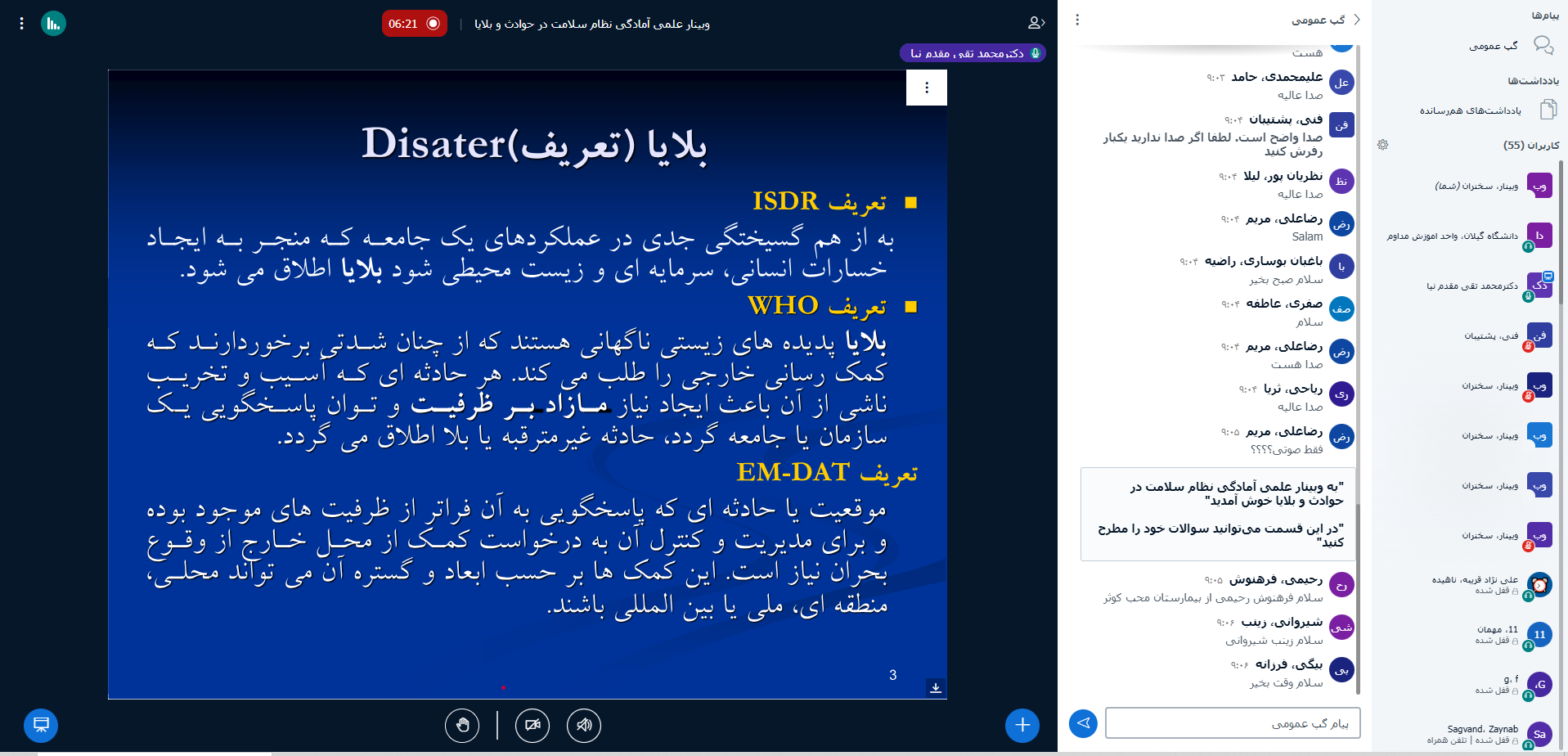1568x756 pixels.
Task: Toggle audio with the speaker icon
Action: click(584, 725)
